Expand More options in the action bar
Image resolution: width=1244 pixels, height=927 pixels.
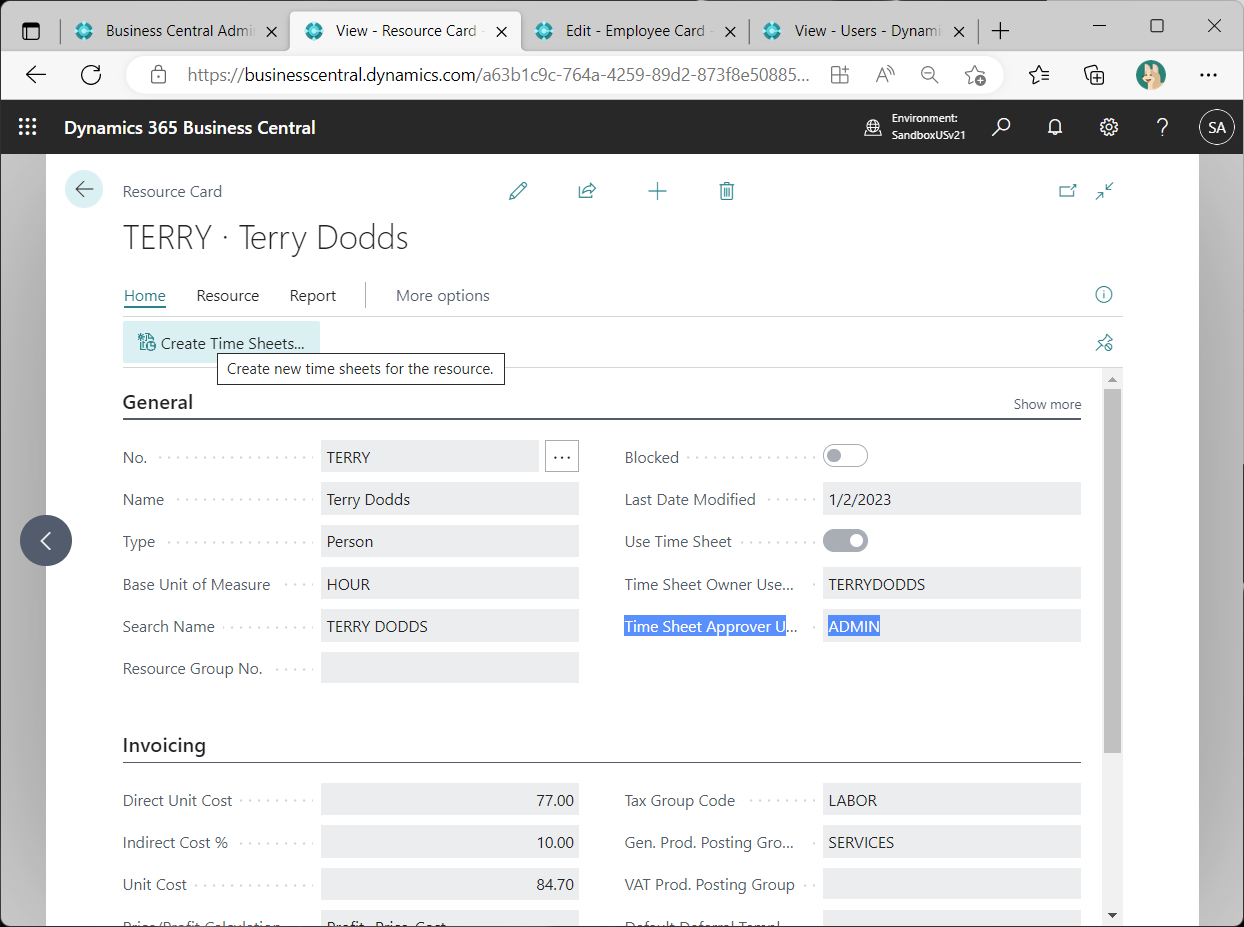442,295
